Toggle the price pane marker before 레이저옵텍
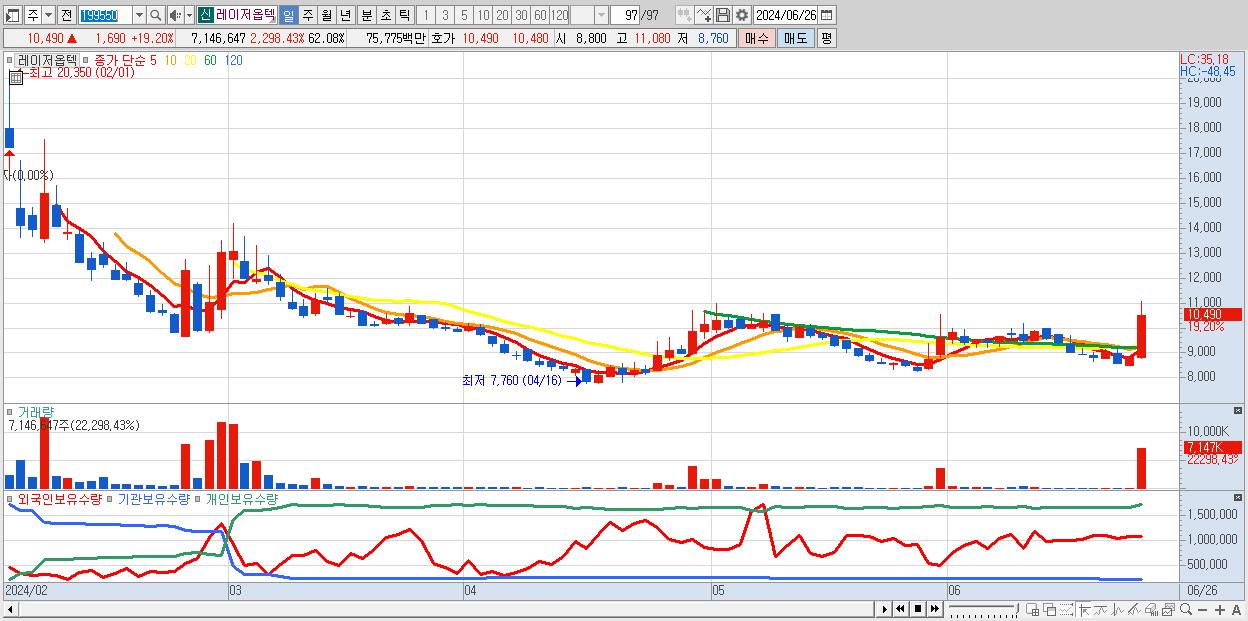The width and height of the screenshot is (1248, 621). [x=10, y=60]
